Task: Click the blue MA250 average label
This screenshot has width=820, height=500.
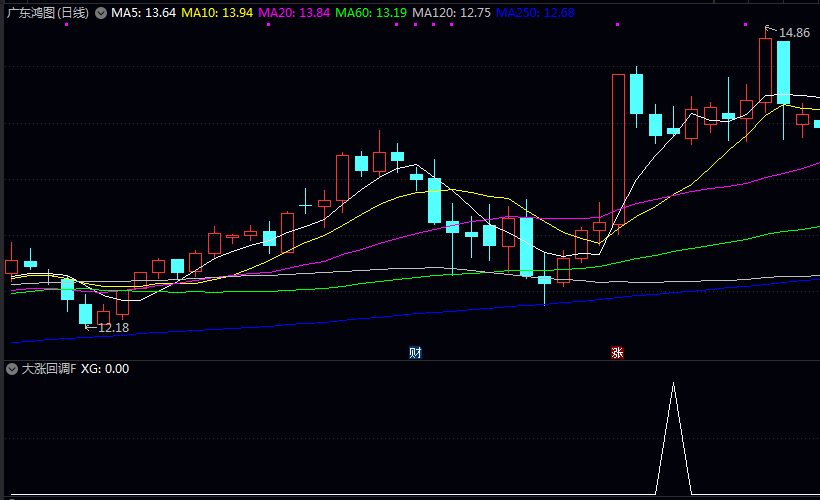Action: coord(535,13)
